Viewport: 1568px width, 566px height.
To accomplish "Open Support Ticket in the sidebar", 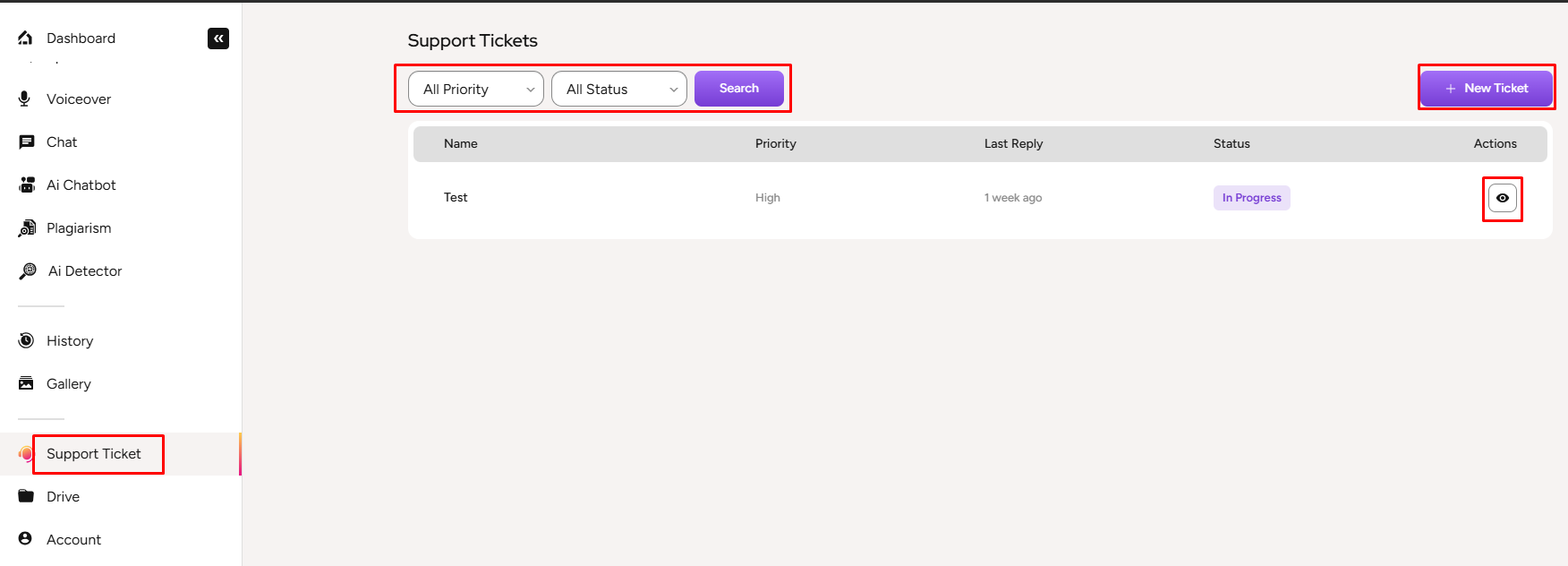I will [x=94, y=454].
